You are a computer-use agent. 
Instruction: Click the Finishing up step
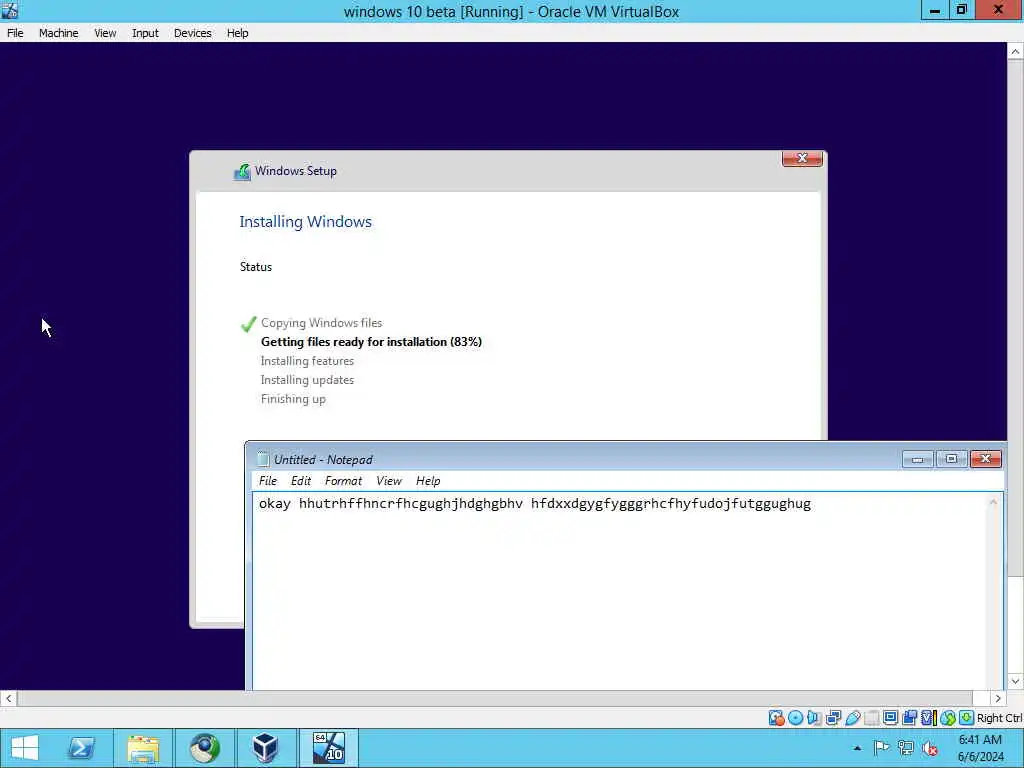point(293,399)
